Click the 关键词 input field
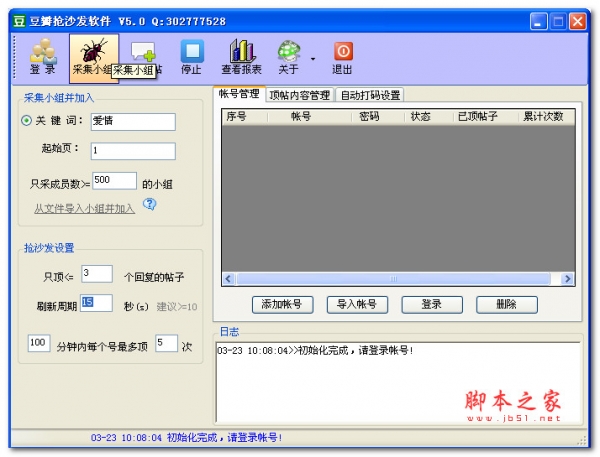600x457 pixels. [x=133, y=122]
